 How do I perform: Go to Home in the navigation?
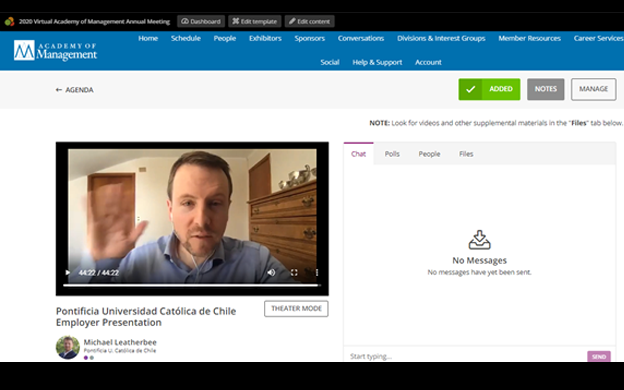[148, 38]
